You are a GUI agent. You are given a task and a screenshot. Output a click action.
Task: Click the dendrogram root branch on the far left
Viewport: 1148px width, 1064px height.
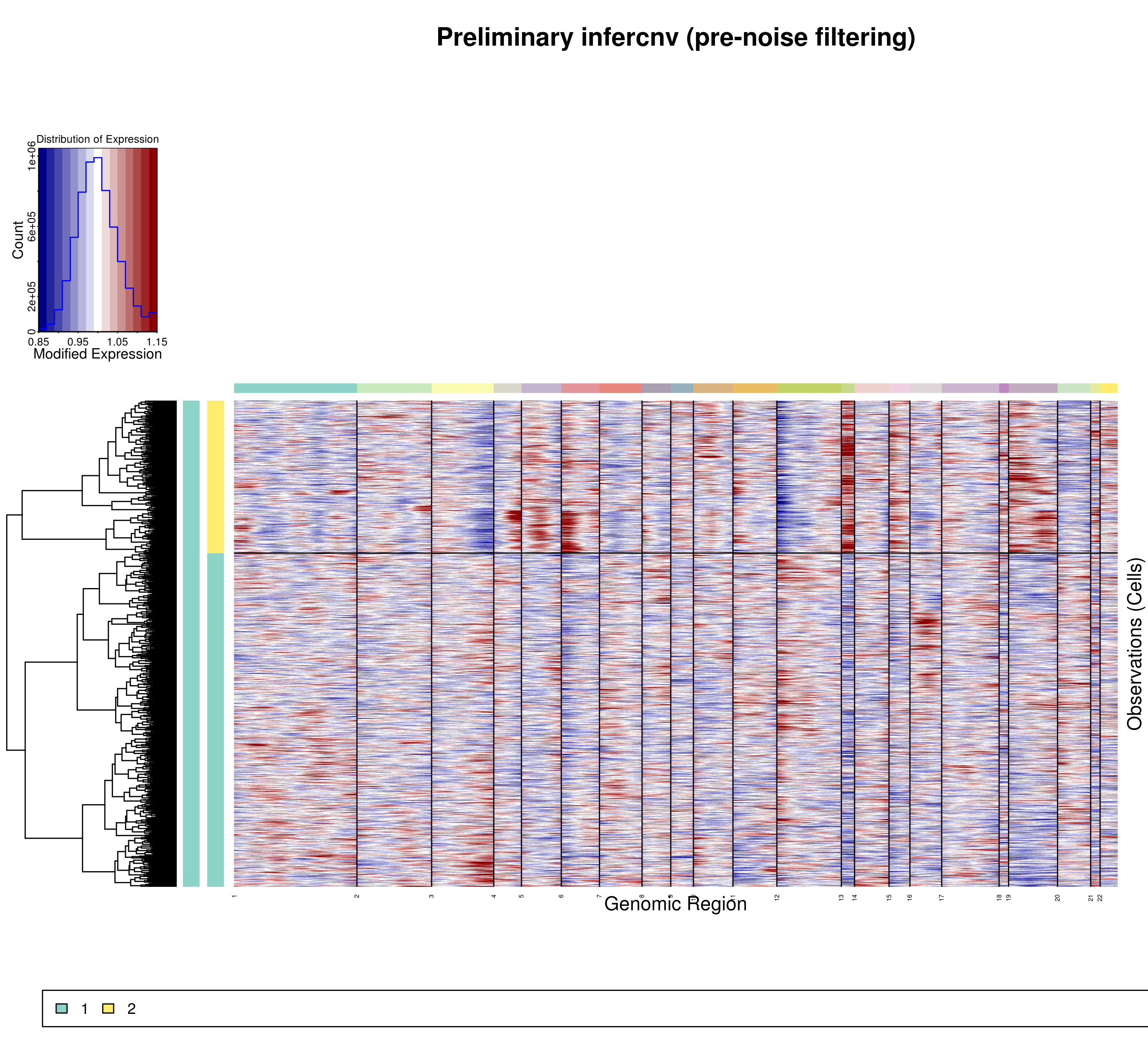click(7, 633)
